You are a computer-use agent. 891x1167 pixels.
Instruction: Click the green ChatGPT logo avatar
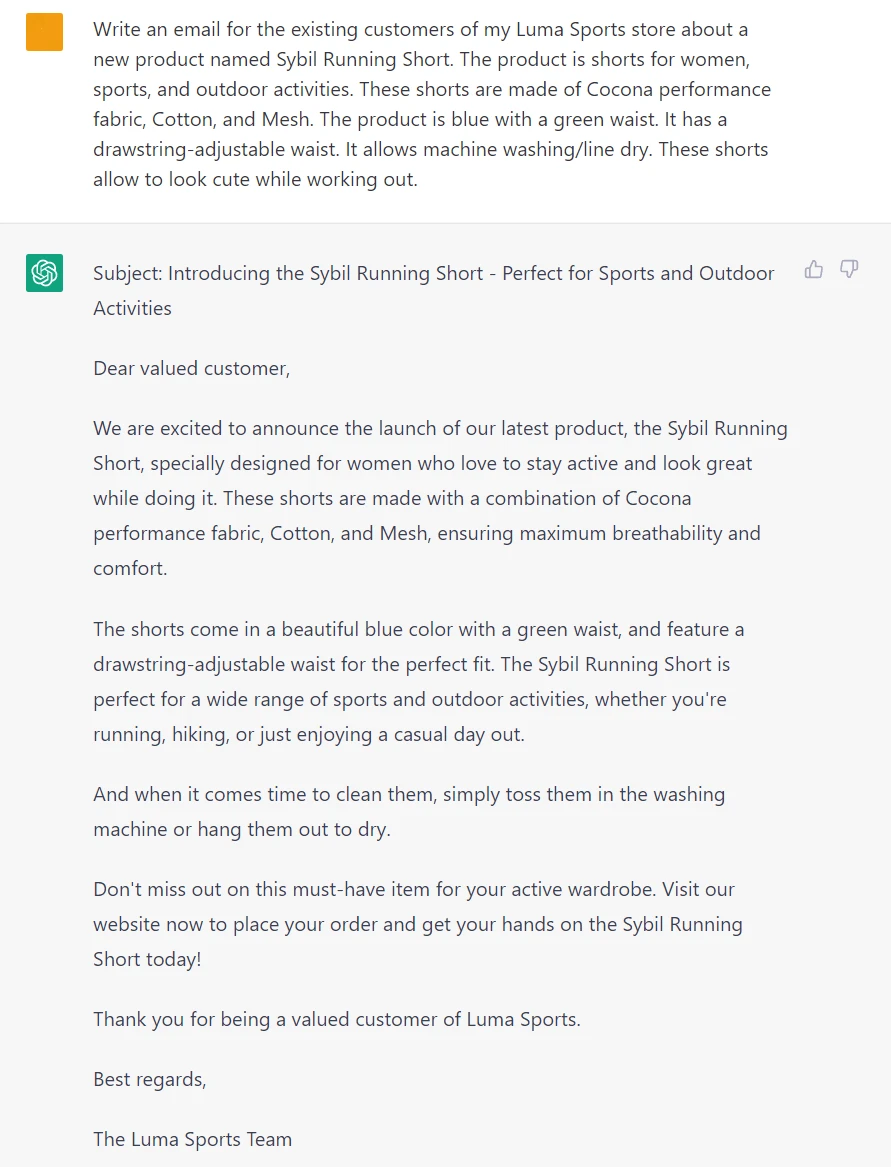(44, 273)
